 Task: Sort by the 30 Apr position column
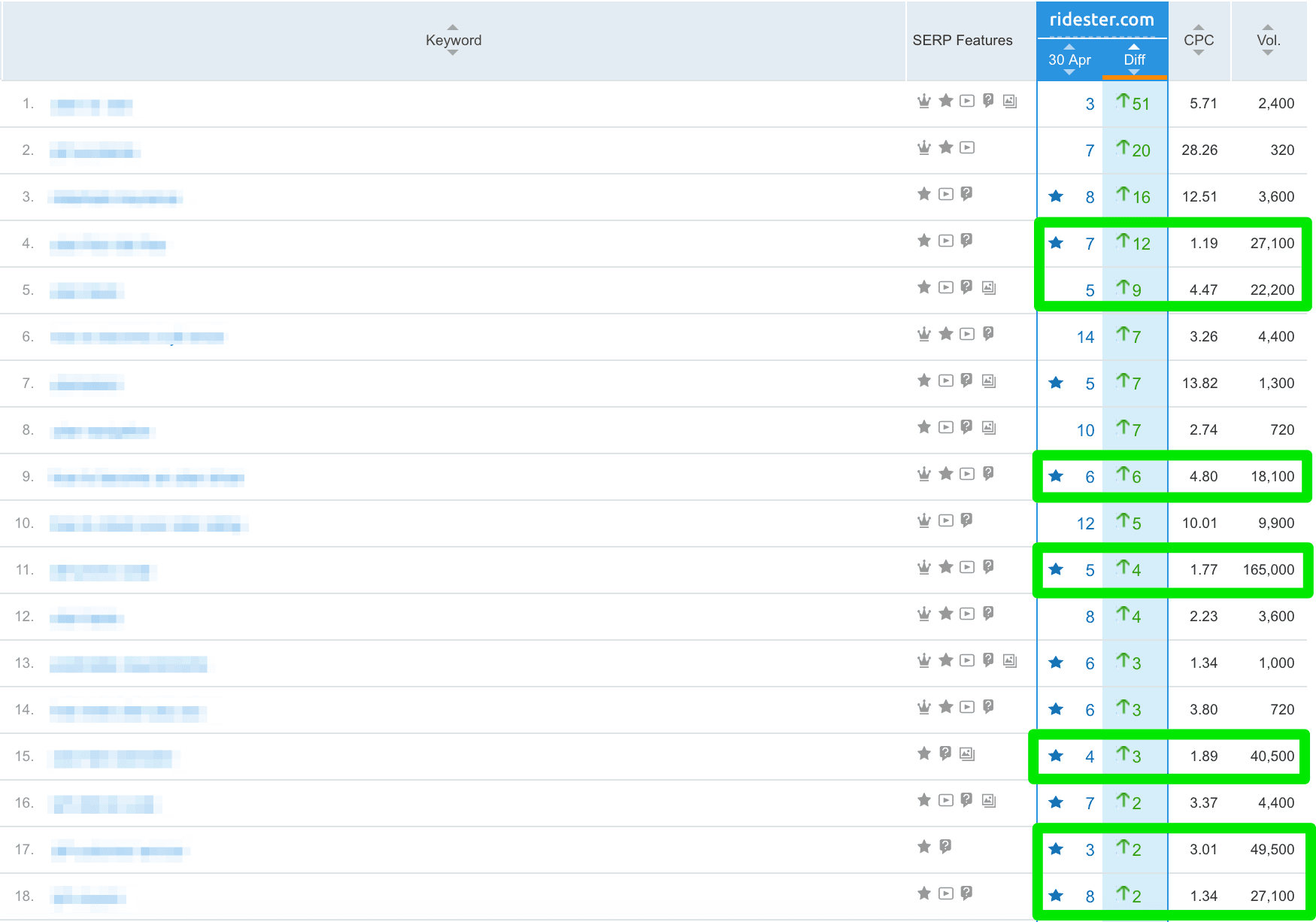pos(1069,59)
